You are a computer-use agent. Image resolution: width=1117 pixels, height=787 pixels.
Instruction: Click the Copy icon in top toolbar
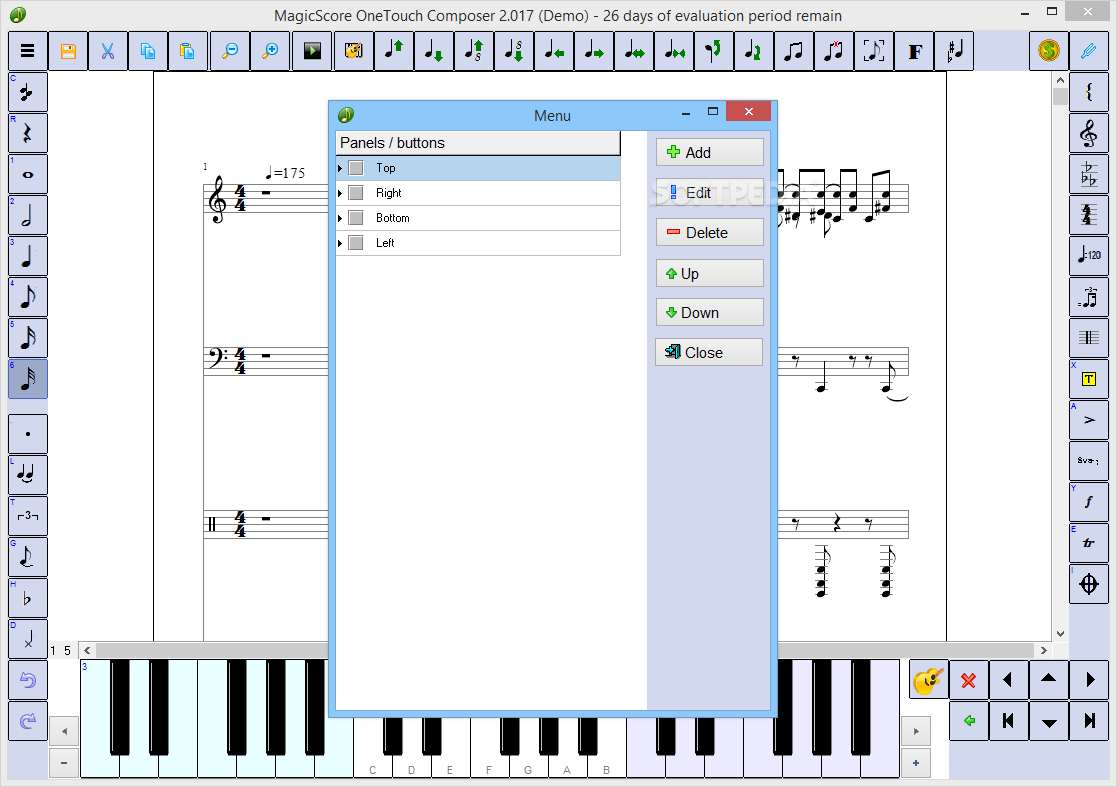click(x=147, y=51)
